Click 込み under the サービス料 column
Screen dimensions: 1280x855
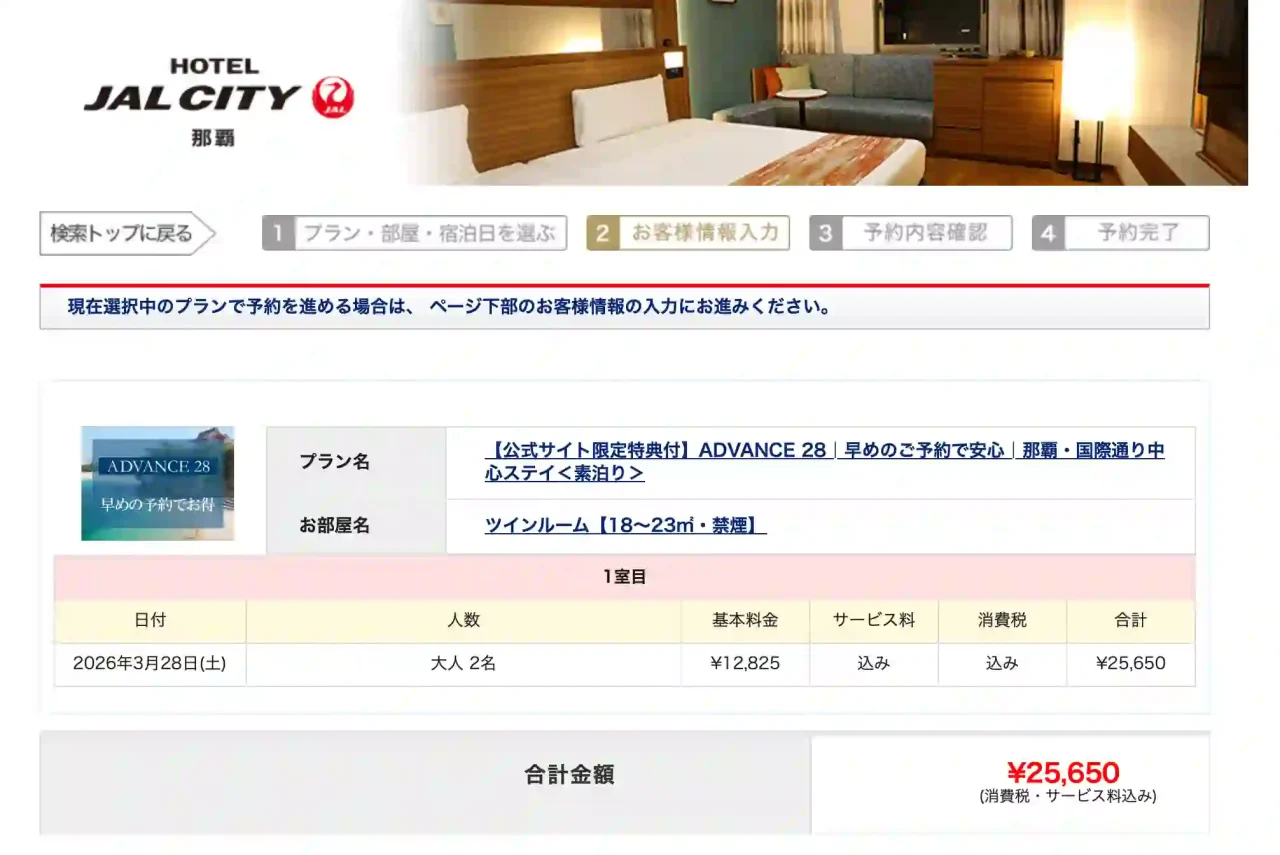[874, 664]
